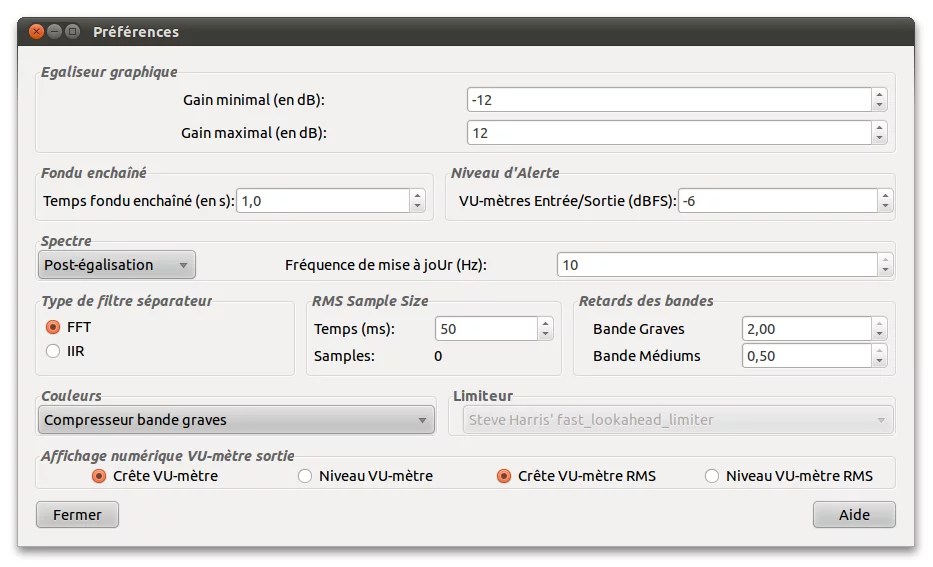Click the Fermer button

tap(77, 515)
